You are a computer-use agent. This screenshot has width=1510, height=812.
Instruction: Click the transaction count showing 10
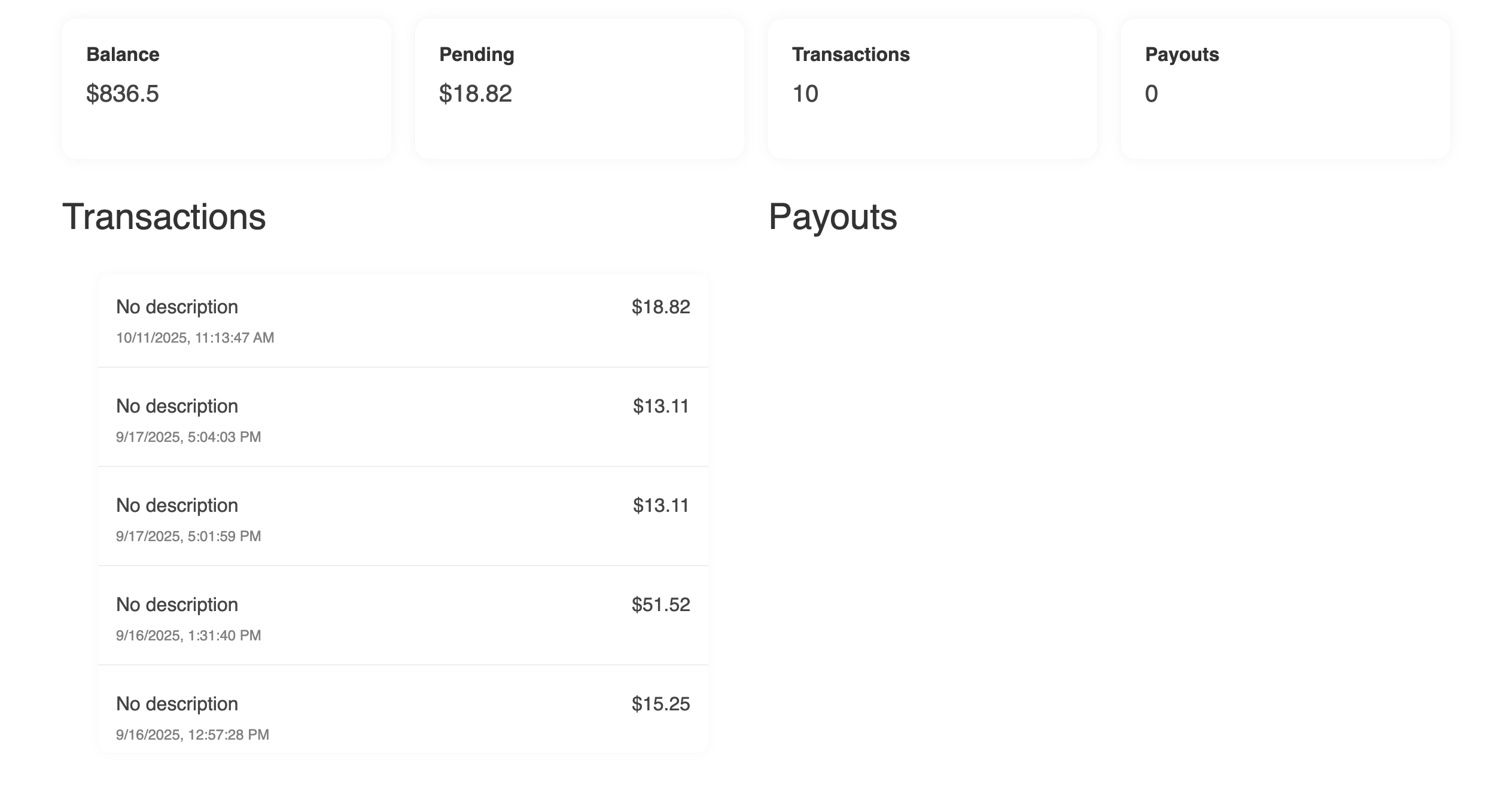[805, 93]
